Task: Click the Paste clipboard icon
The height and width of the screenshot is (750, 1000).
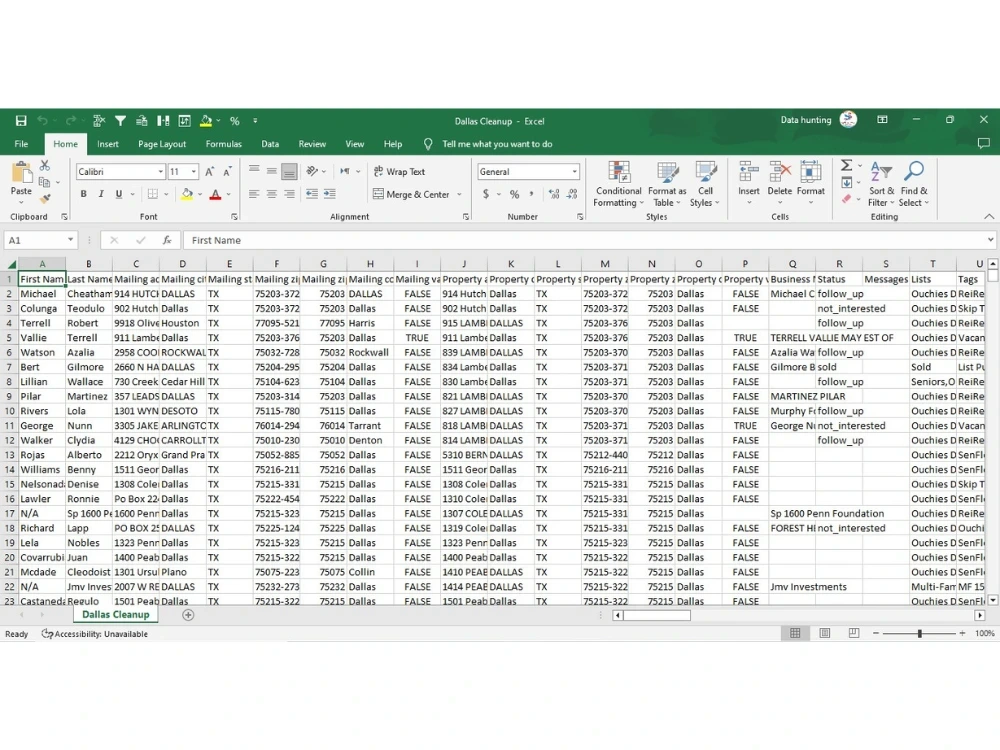Action: [21, 172]
